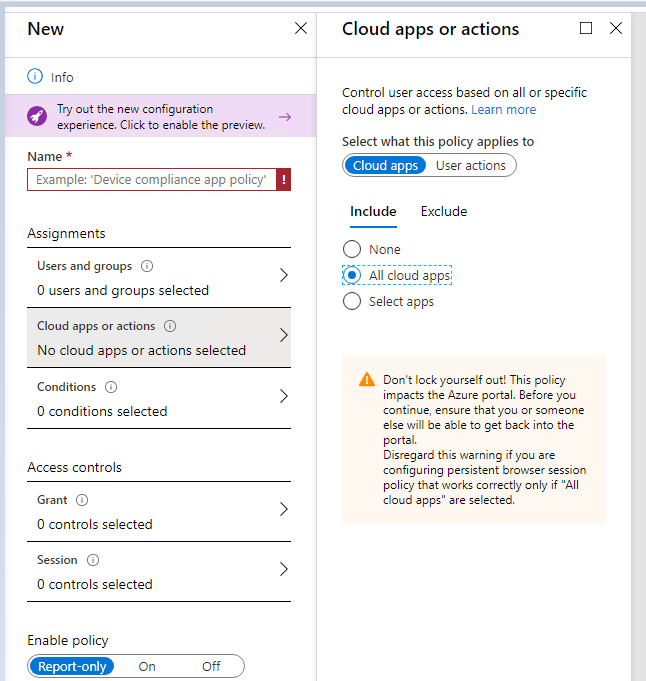Switch to the Exclude tab

pos(444,211)
